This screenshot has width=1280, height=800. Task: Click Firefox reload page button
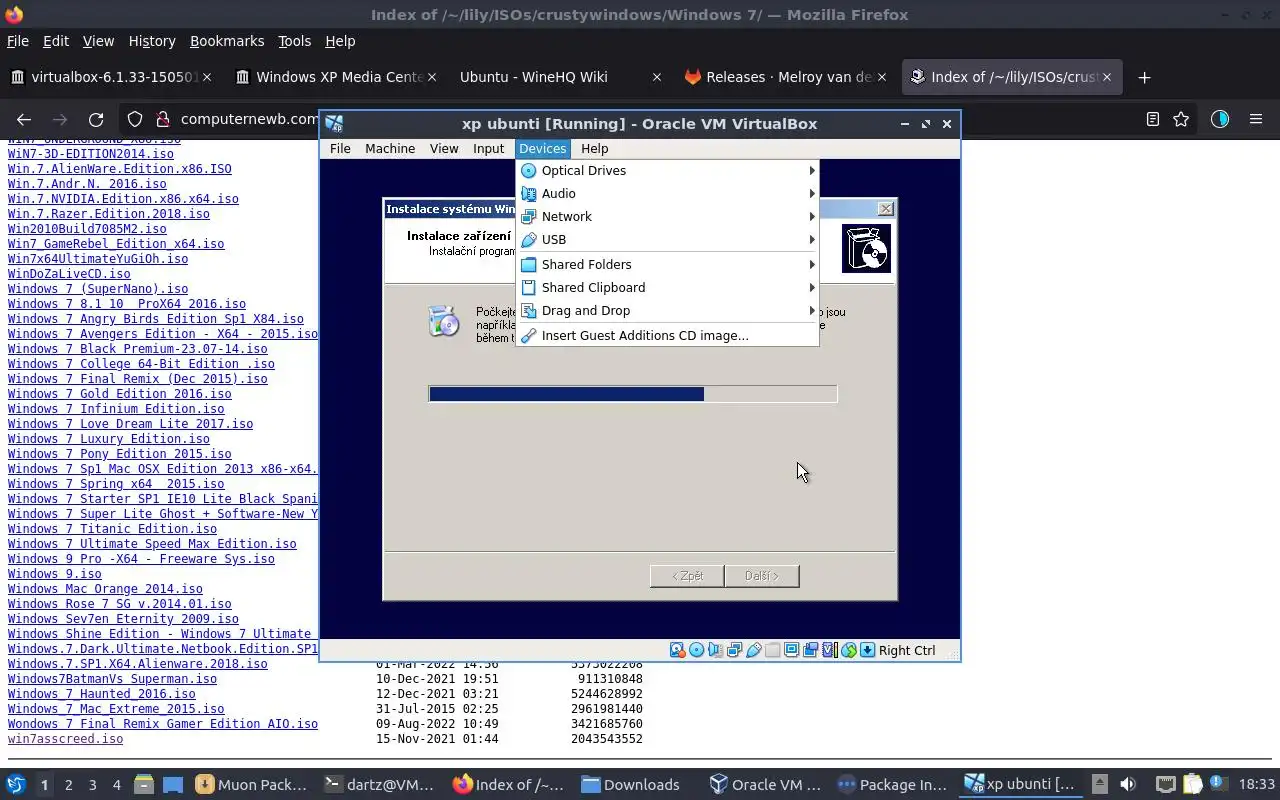96,119
